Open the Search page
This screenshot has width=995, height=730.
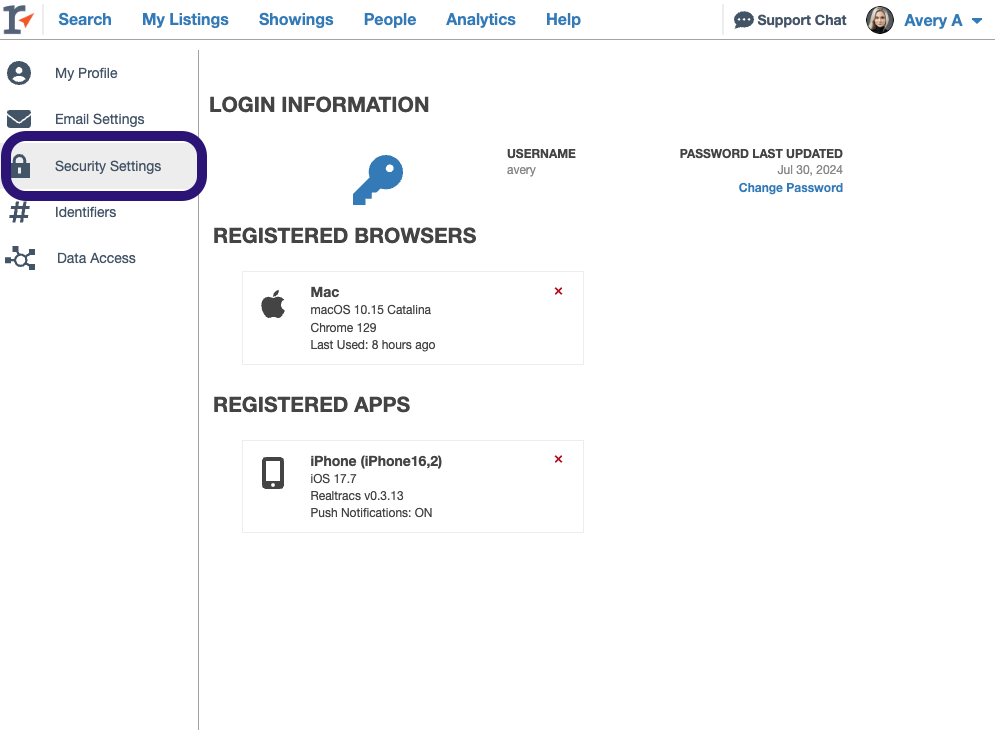pos(84,19)
